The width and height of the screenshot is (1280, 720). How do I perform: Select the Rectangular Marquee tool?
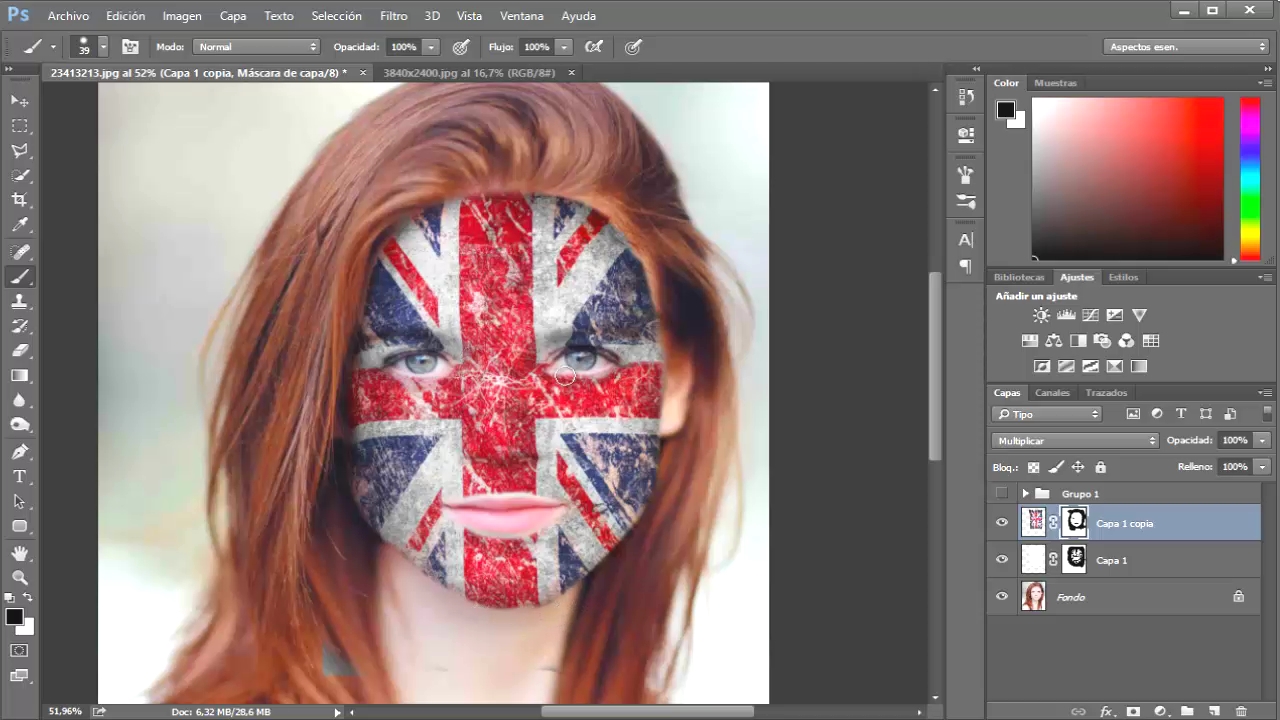(x=20, y=126)
